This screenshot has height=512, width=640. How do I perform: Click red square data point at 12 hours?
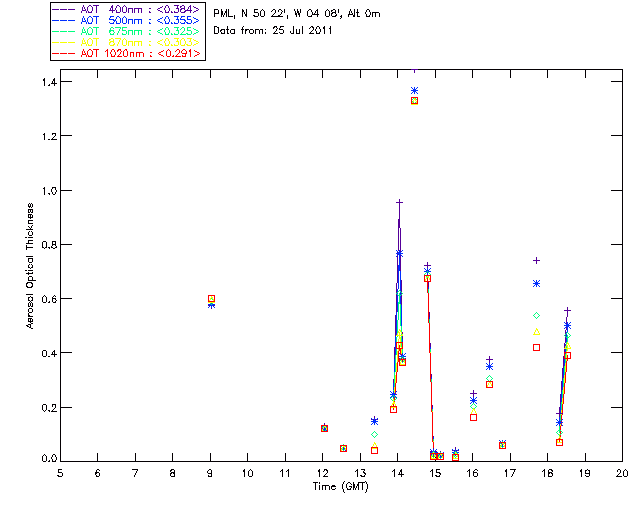(x=324, y=428)
